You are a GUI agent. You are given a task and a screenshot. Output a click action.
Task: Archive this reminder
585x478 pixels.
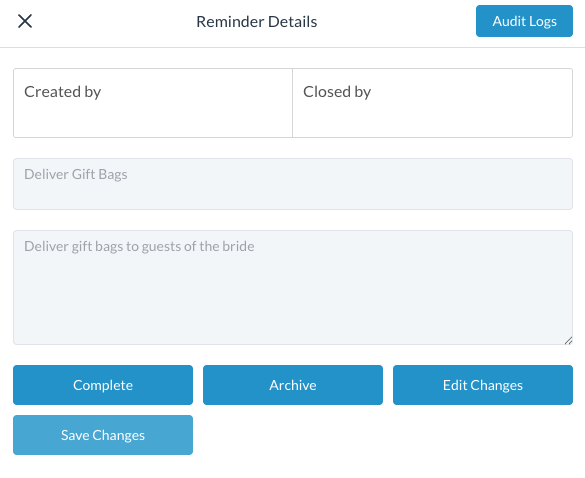(x=293, y=385)
